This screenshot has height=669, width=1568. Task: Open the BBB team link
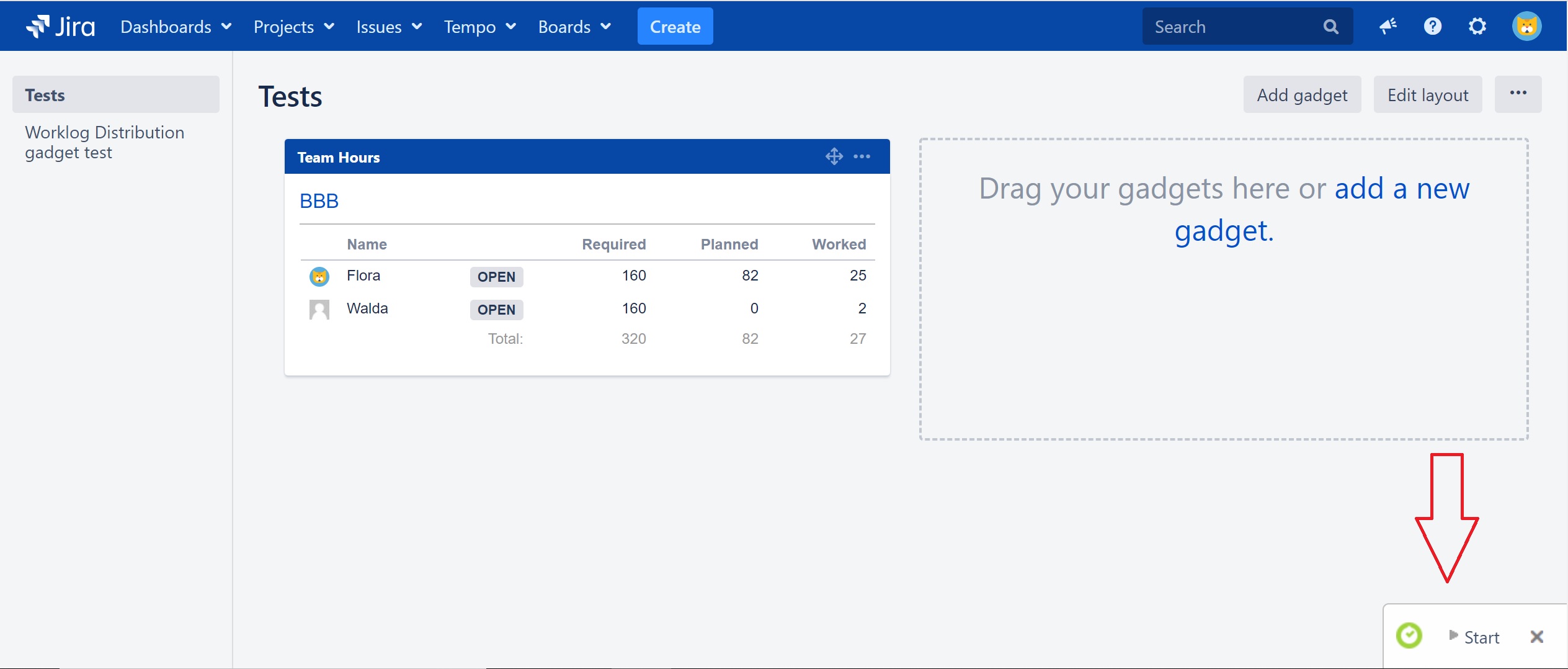click(319, 201)
